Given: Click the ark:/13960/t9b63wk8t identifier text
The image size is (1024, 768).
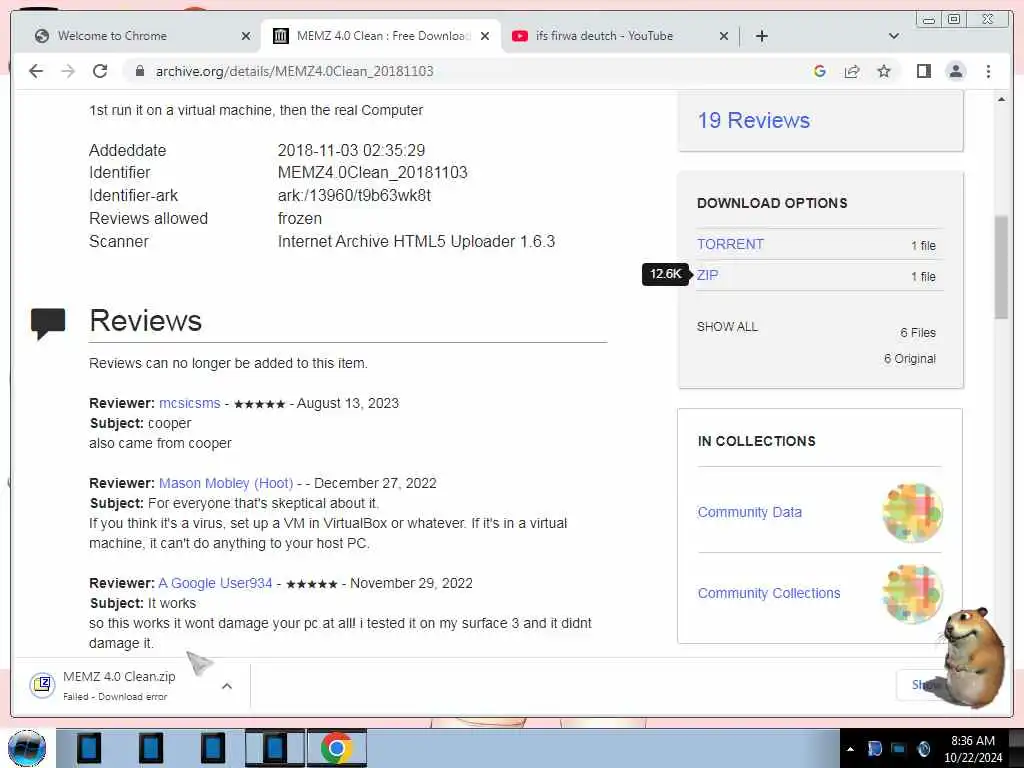Looking at the screenshot, I should pos(354,196).
